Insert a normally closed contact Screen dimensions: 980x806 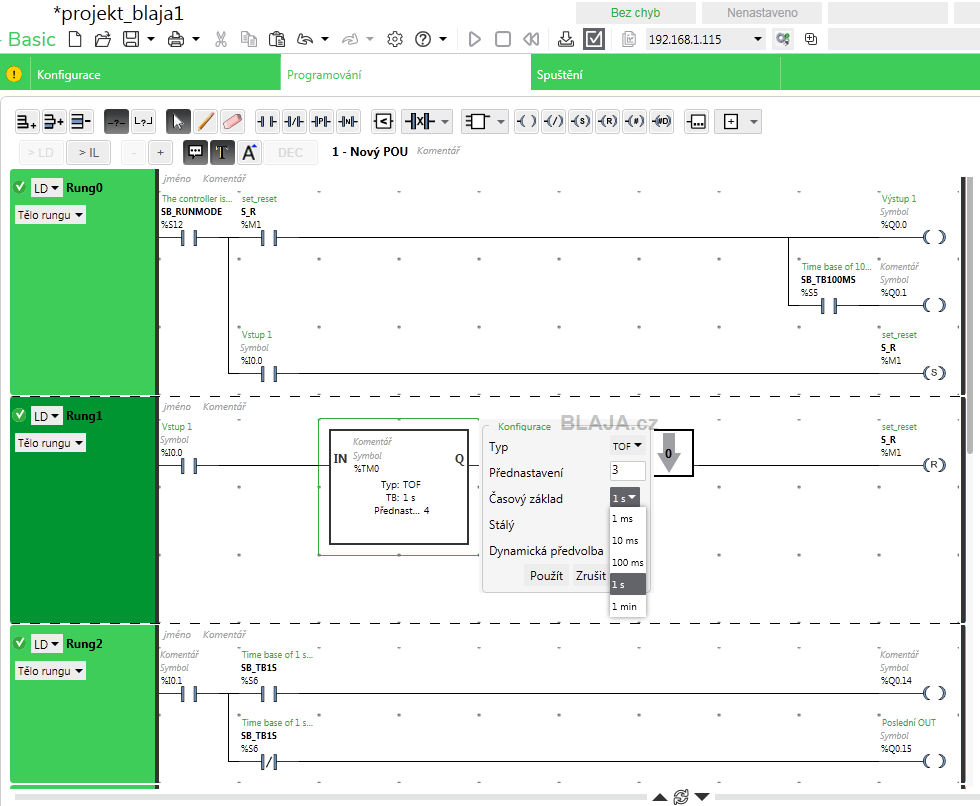pos(294,121)
